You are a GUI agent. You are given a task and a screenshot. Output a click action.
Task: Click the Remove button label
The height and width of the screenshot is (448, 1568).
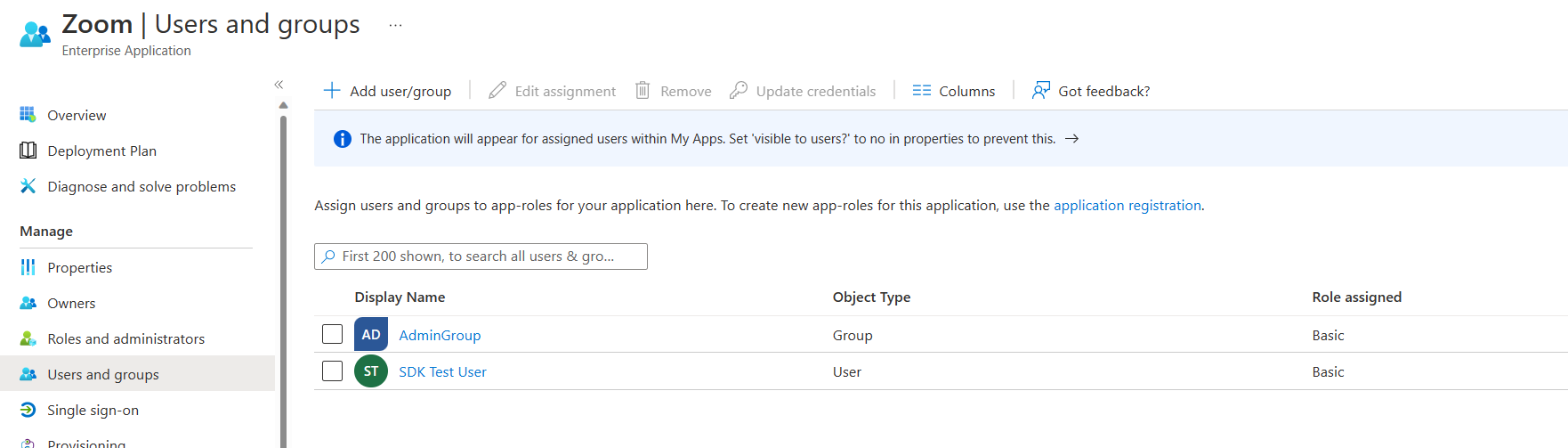click(x=686, y=91)
